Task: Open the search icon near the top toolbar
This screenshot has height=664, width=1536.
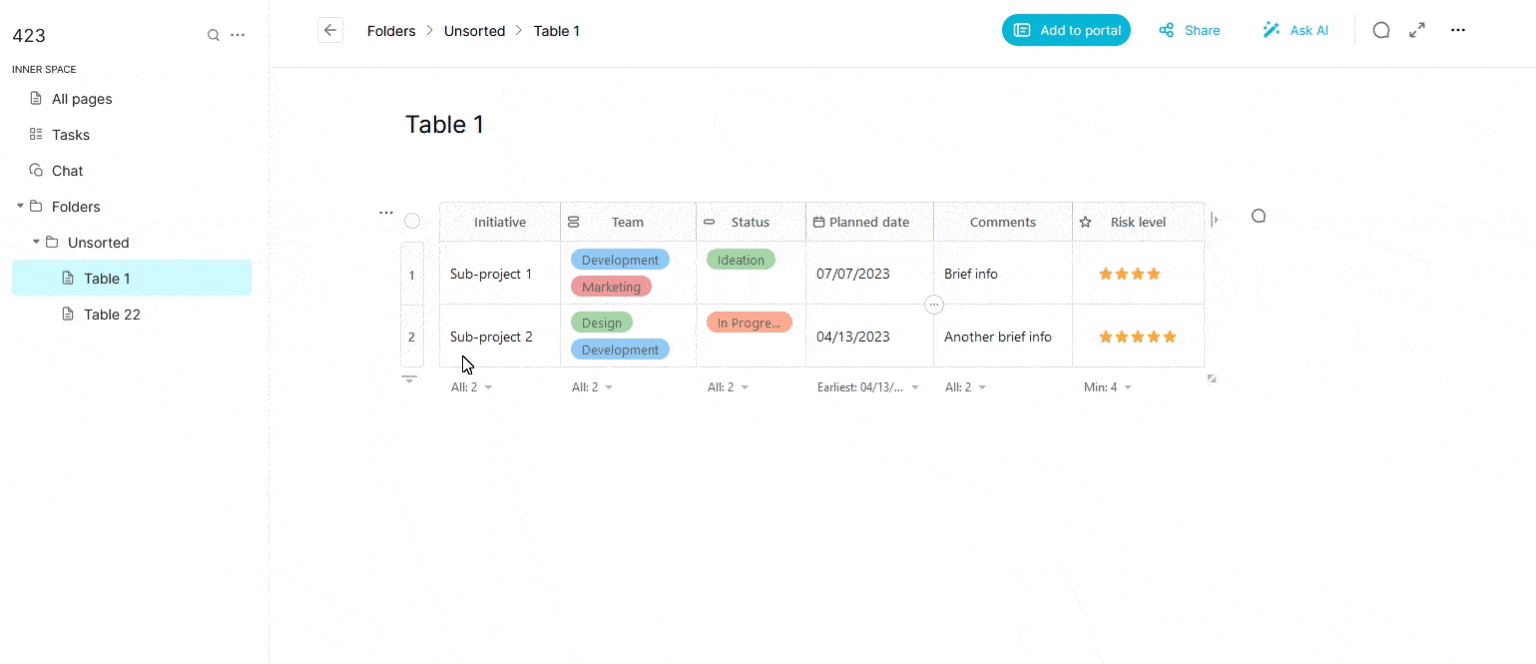Action: [1381, 30]
